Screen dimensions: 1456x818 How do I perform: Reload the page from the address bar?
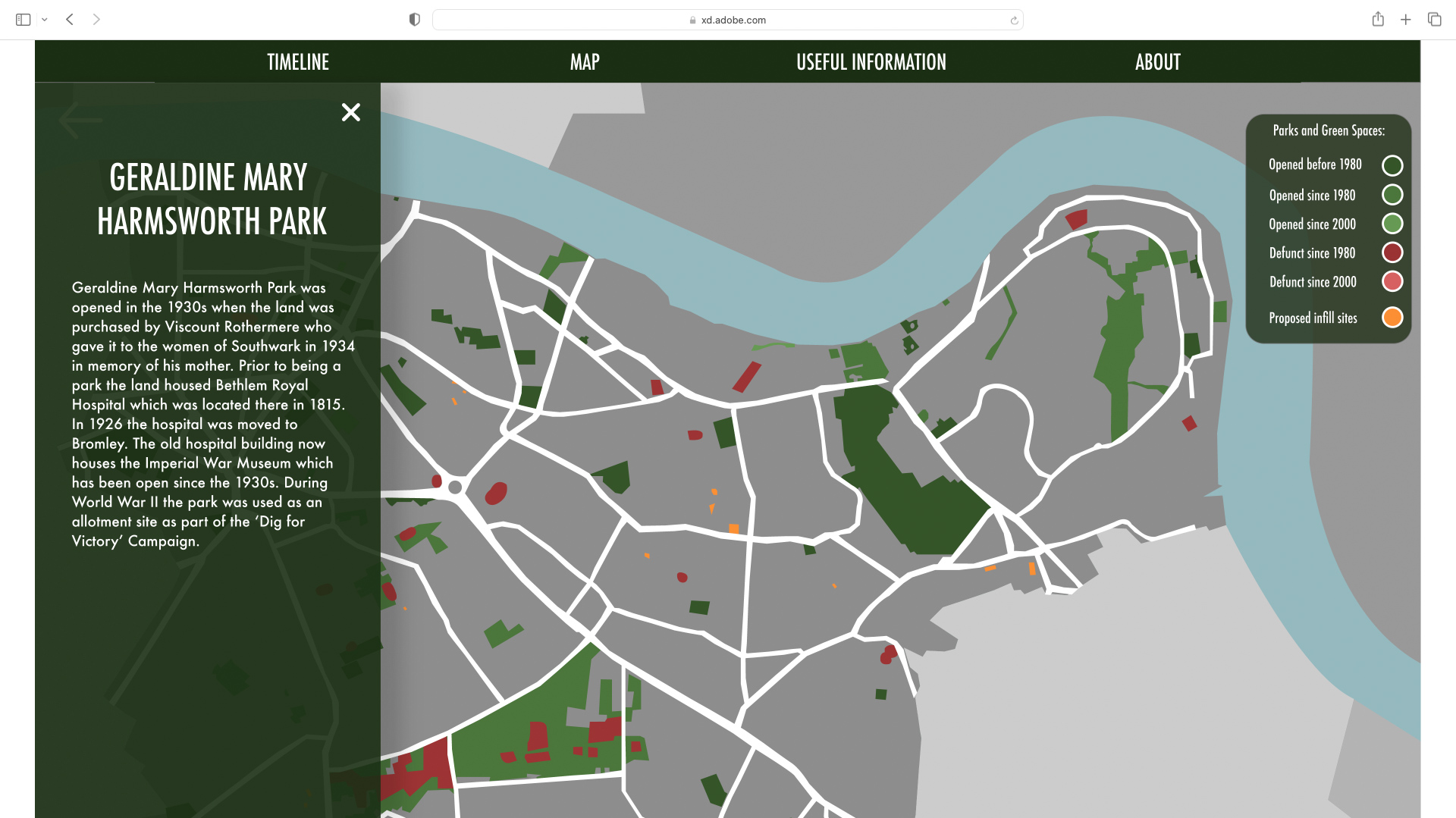tap(1014, 20)
